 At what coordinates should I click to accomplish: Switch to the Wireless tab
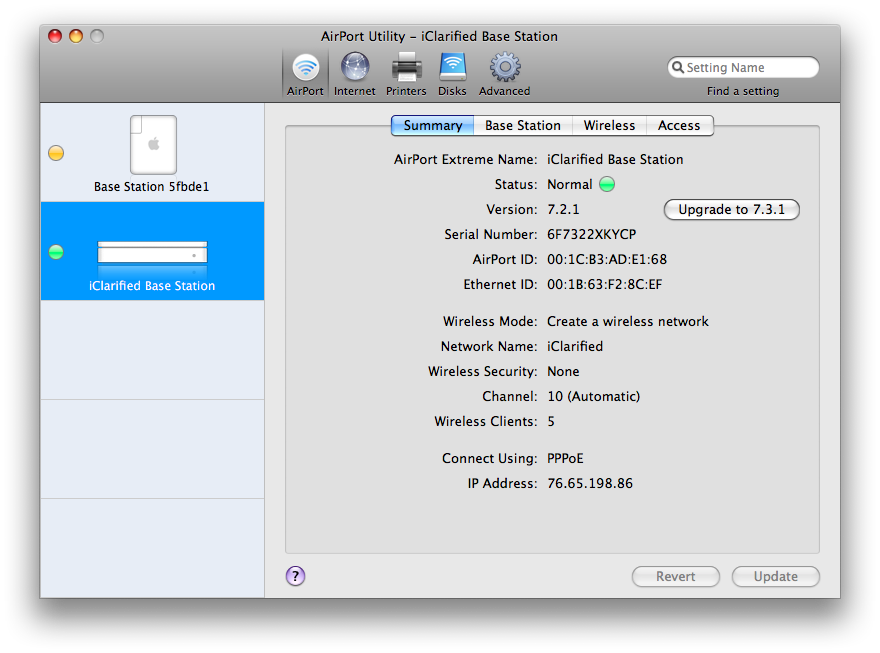[609, 126]
